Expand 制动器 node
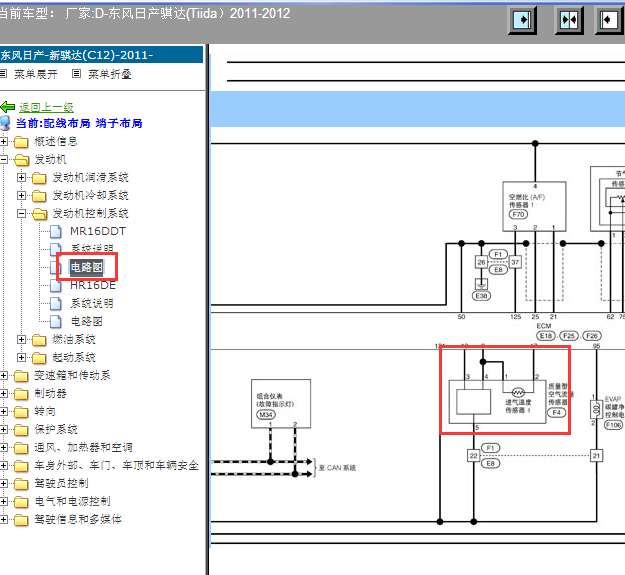Screen dimensions: 625x575 tap(4, 393)
